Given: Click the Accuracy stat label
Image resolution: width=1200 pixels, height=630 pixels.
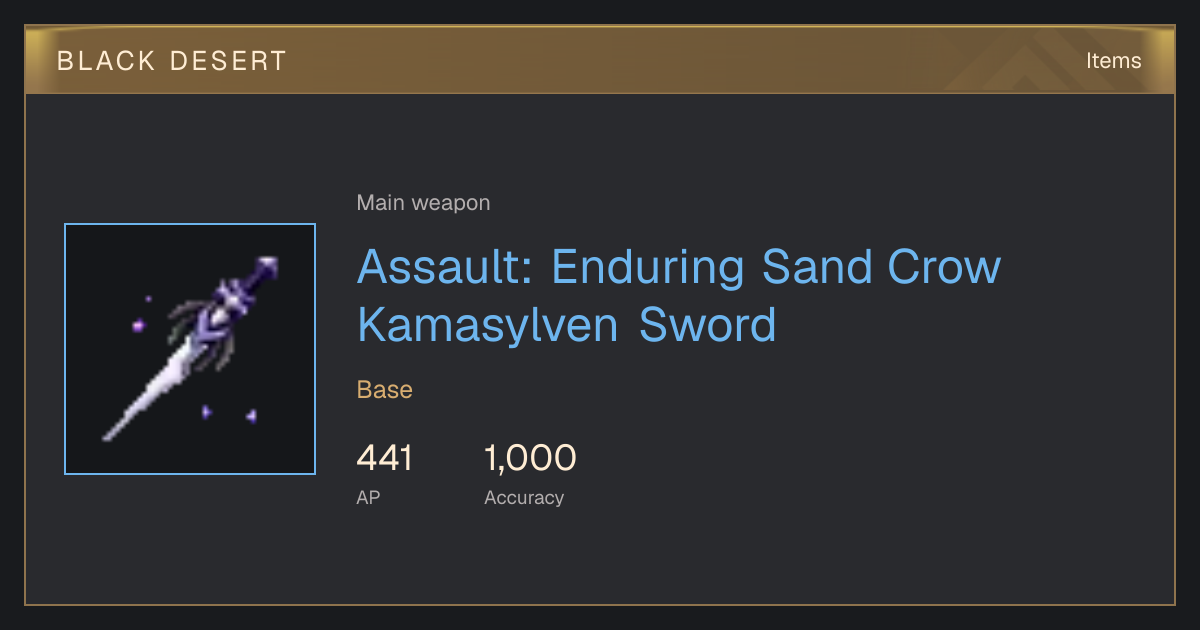Looking at the screenshot, I should pyautogui.click(x=524, y=497).
